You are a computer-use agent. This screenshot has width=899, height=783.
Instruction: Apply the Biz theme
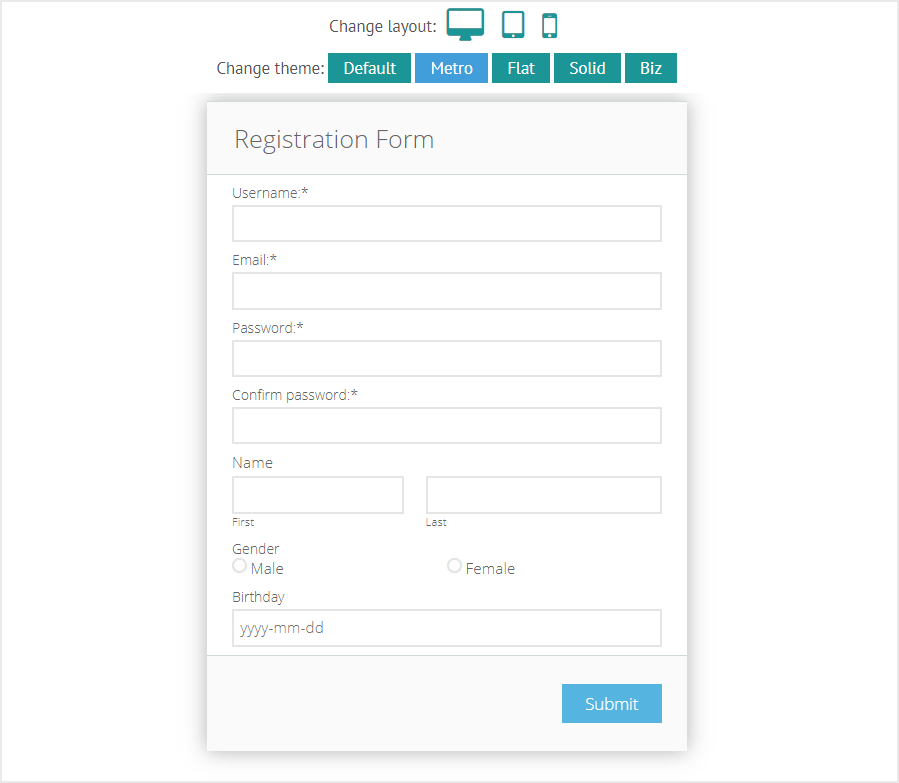[651, 68]
